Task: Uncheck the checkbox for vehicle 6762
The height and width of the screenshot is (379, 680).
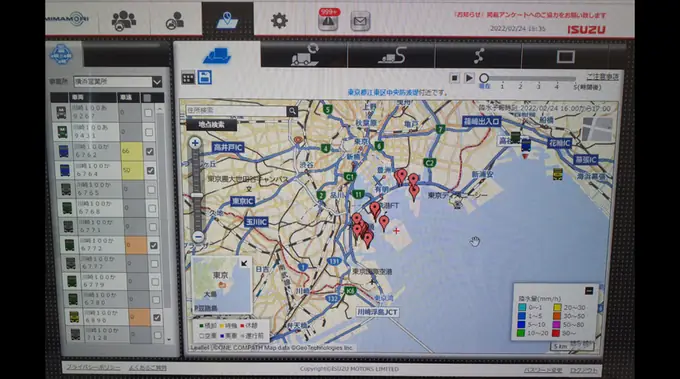Action: [150, 151]
